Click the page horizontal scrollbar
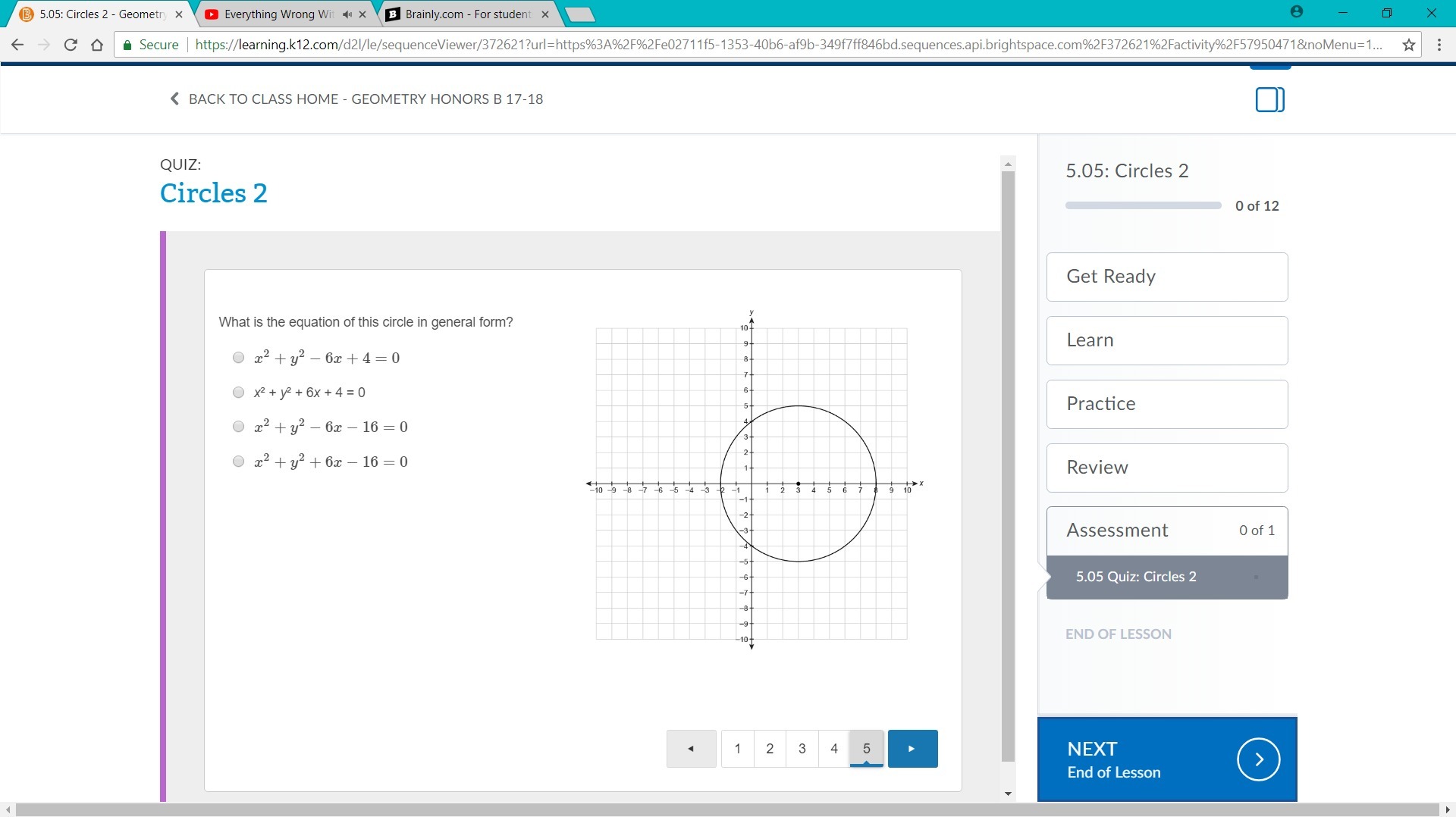This screenshot has height=817, width=1456. [x=727, y=810]
